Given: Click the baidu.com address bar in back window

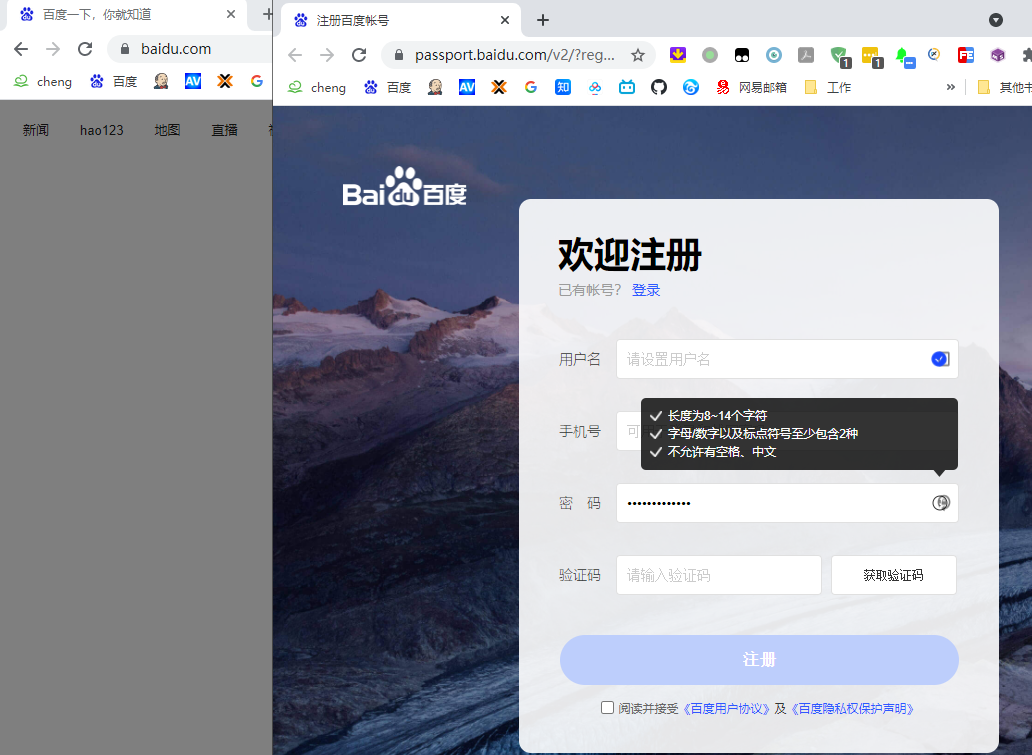Looking at the screenshot, I should click(191, 49).
